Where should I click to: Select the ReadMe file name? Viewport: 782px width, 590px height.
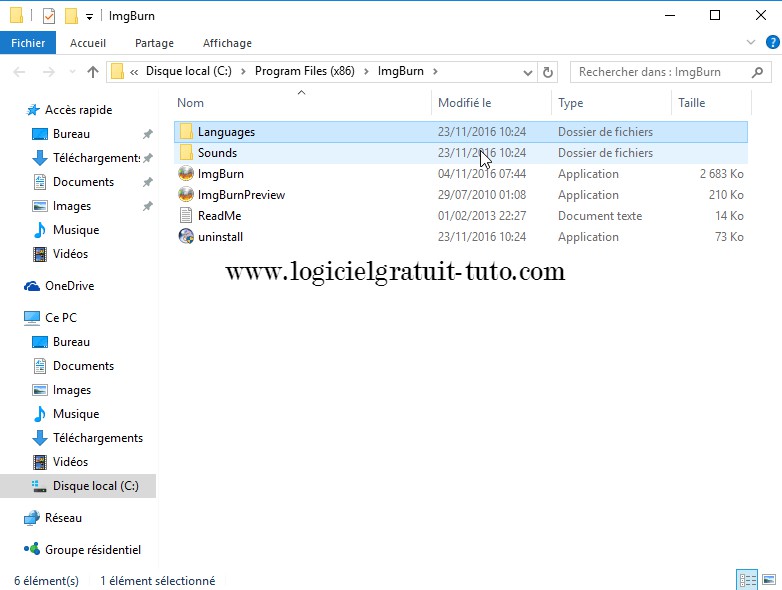[x=219, y=215]
